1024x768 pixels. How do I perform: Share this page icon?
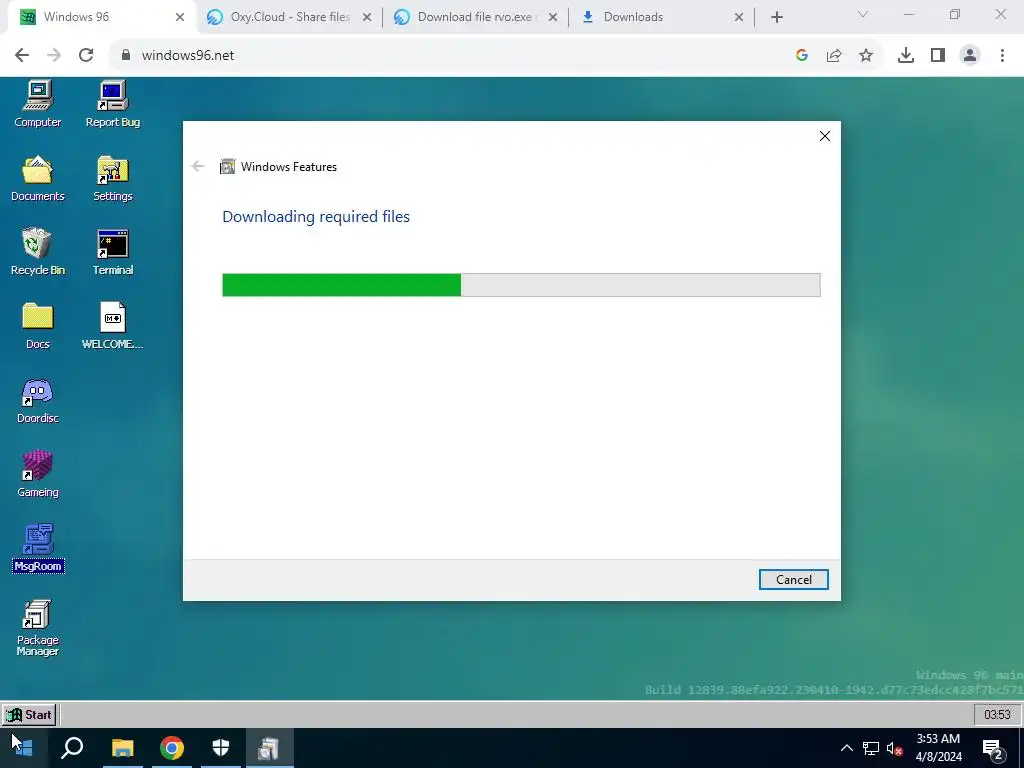pyautogui.click(x=834, y=56)
